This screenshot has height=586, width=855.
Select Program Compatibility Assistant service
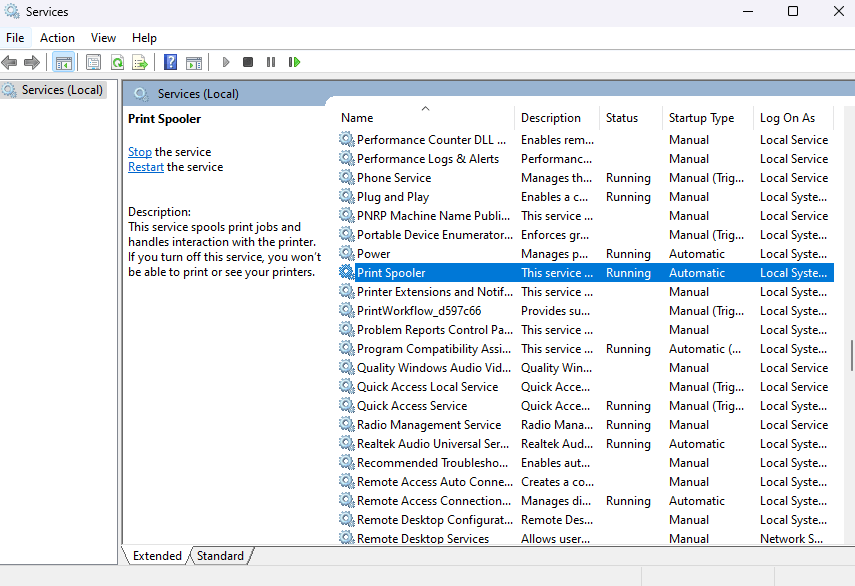[586, 349]
